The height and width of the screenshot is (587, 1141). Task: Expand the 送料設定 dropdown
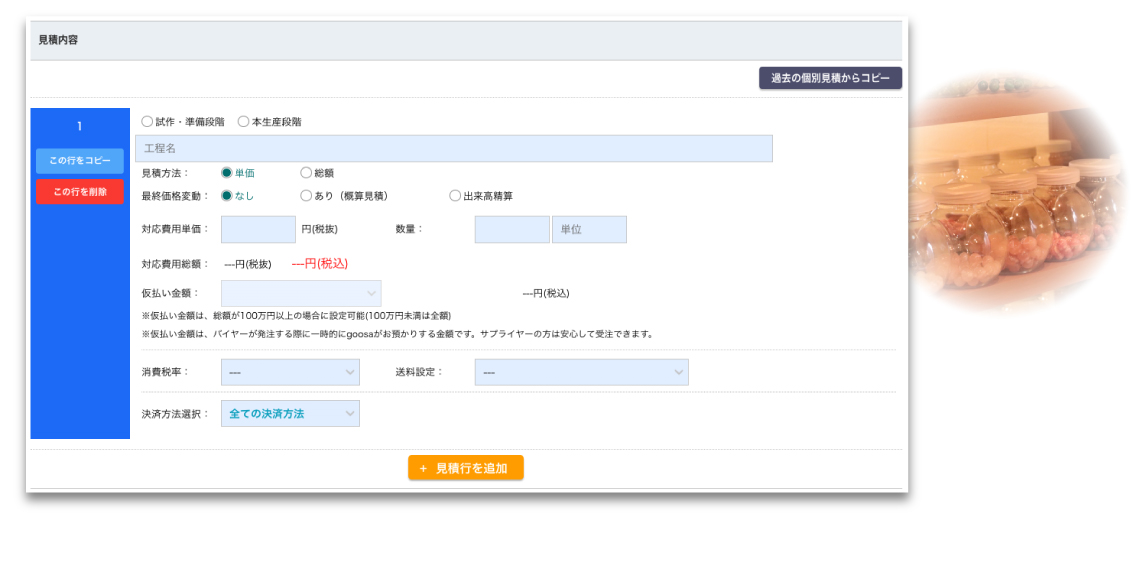point(581,372)
